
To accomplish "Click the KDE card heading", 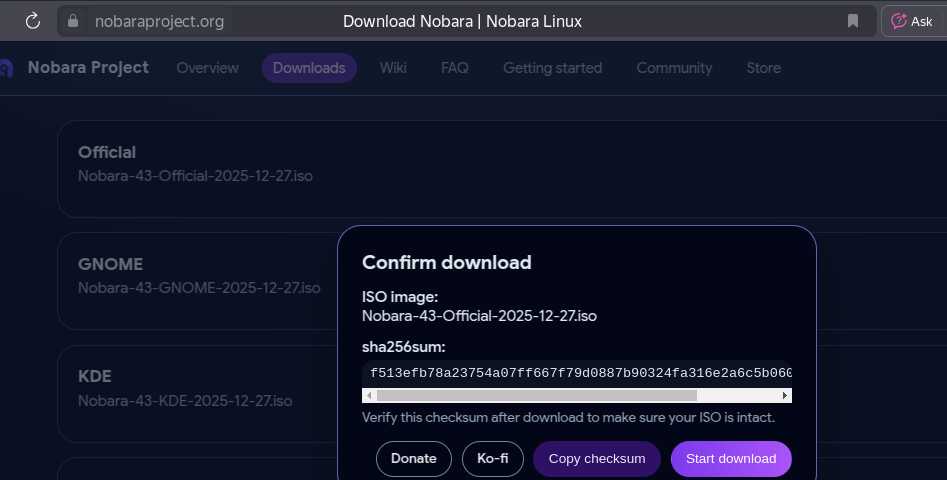I will [95, 376].
